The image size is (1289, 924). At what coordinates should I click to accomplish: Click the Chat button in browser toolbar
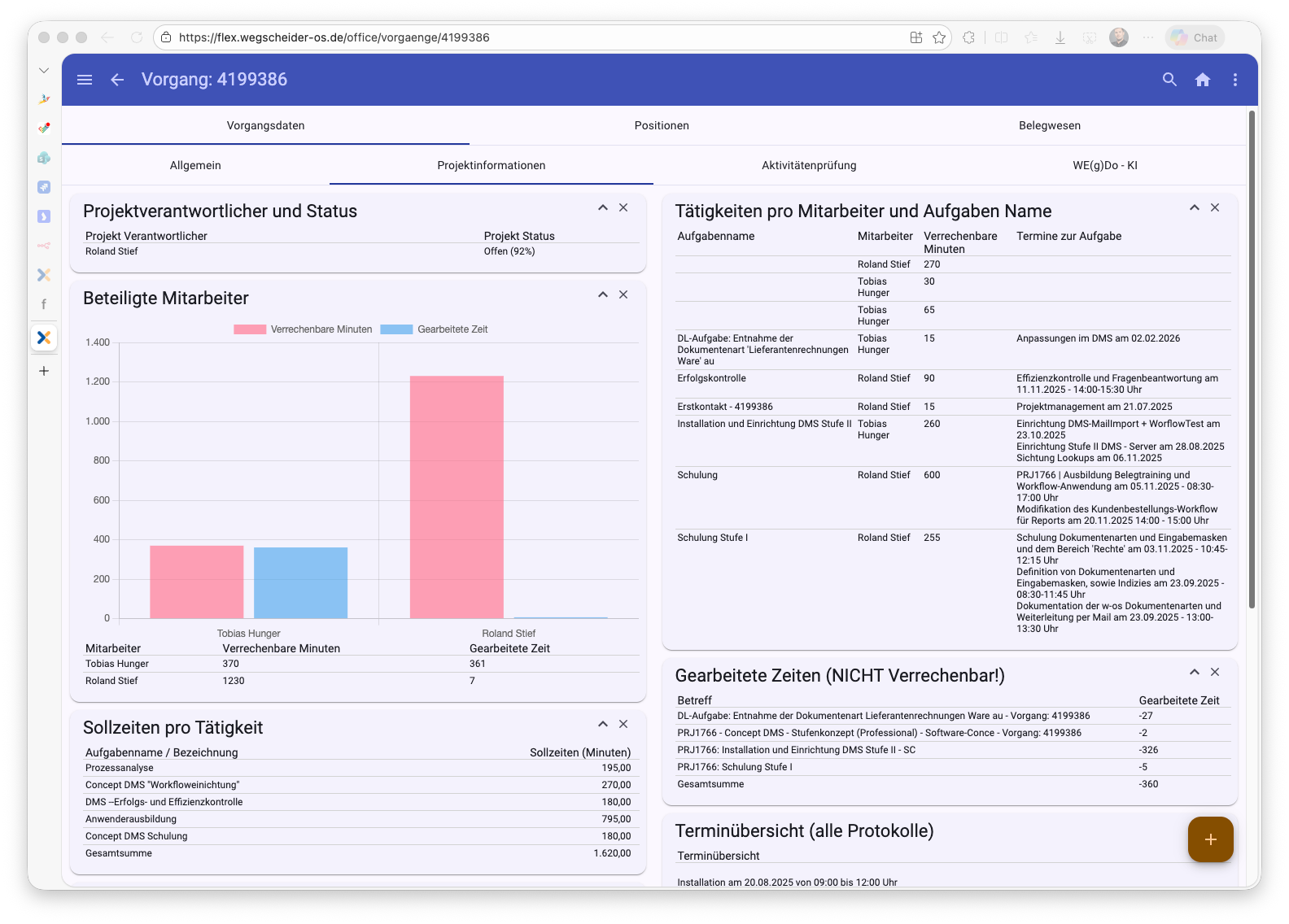pos(1195,37)
